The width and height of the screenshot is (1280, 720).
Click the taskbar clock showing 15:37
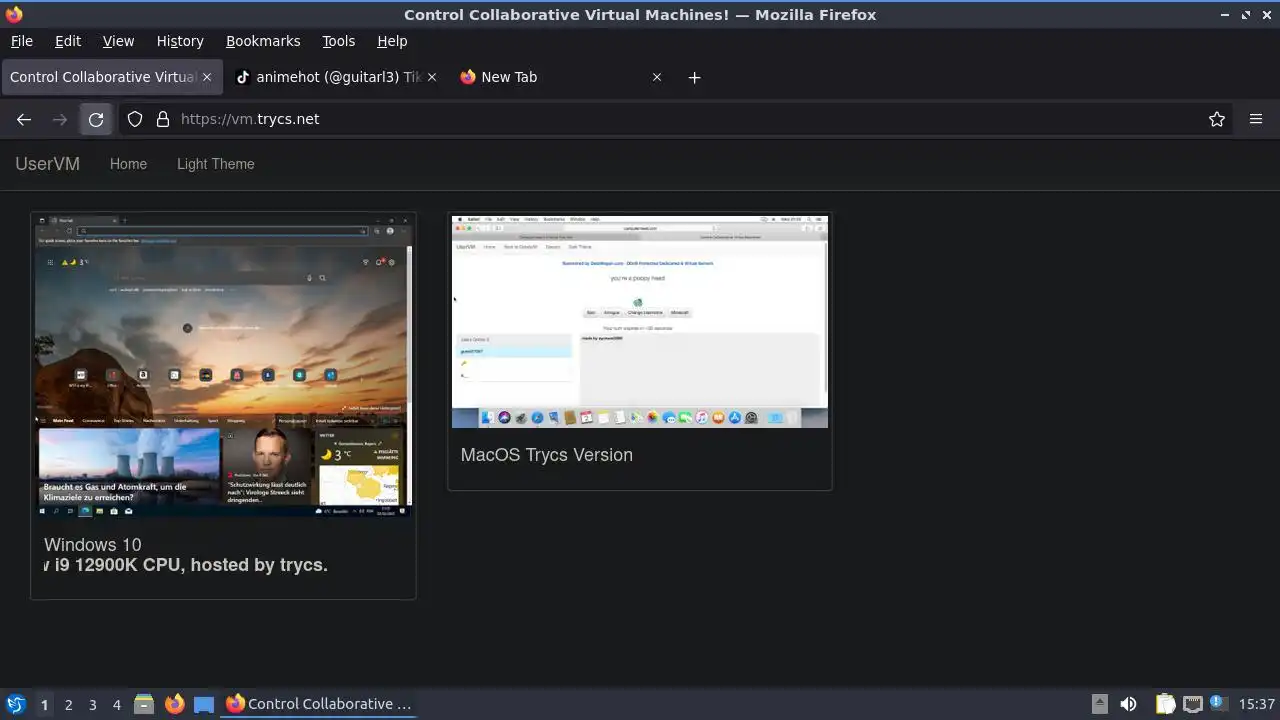coord(1257,704)
